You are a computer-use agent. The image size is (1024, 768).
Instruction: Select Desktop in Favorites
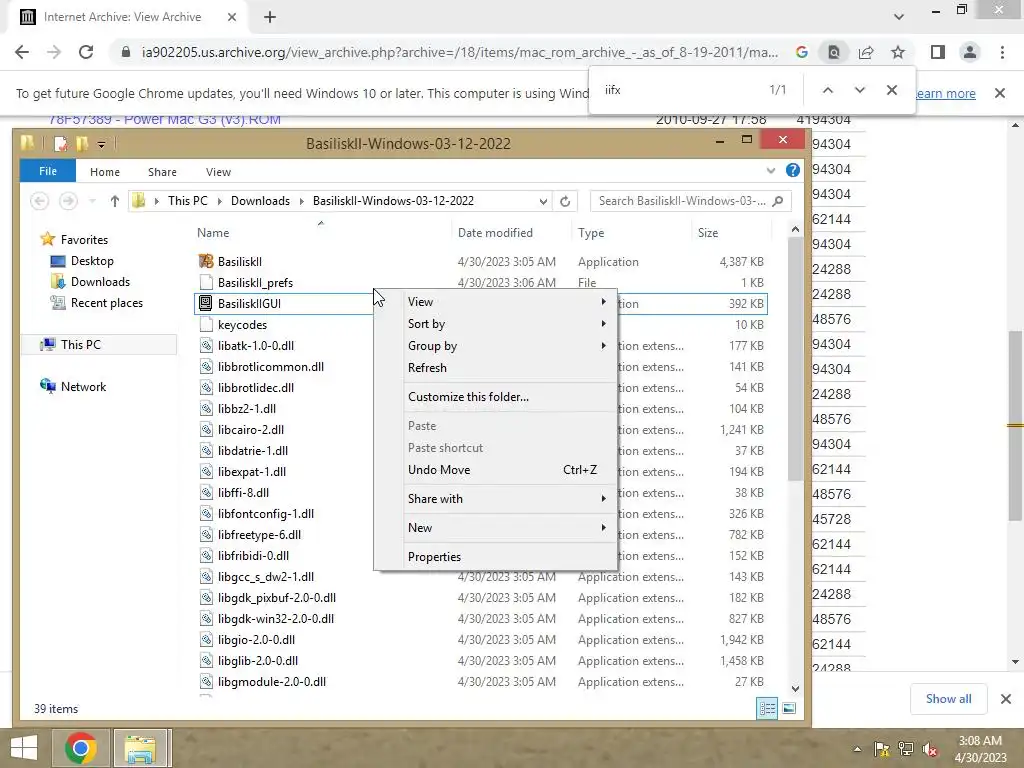92,261
